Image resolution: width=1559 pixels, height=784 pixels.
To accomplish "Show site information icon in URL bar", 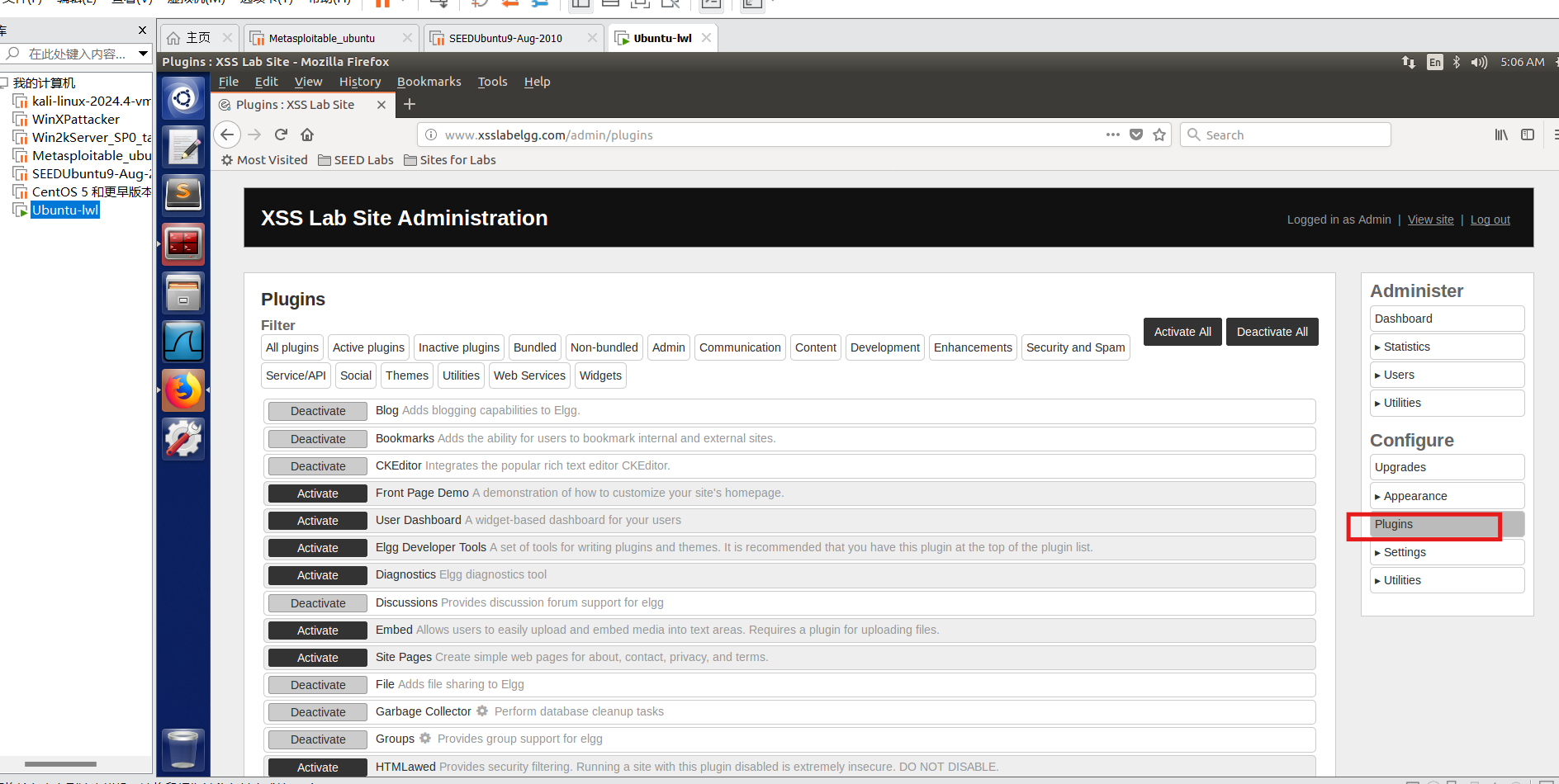I will 430,135.
